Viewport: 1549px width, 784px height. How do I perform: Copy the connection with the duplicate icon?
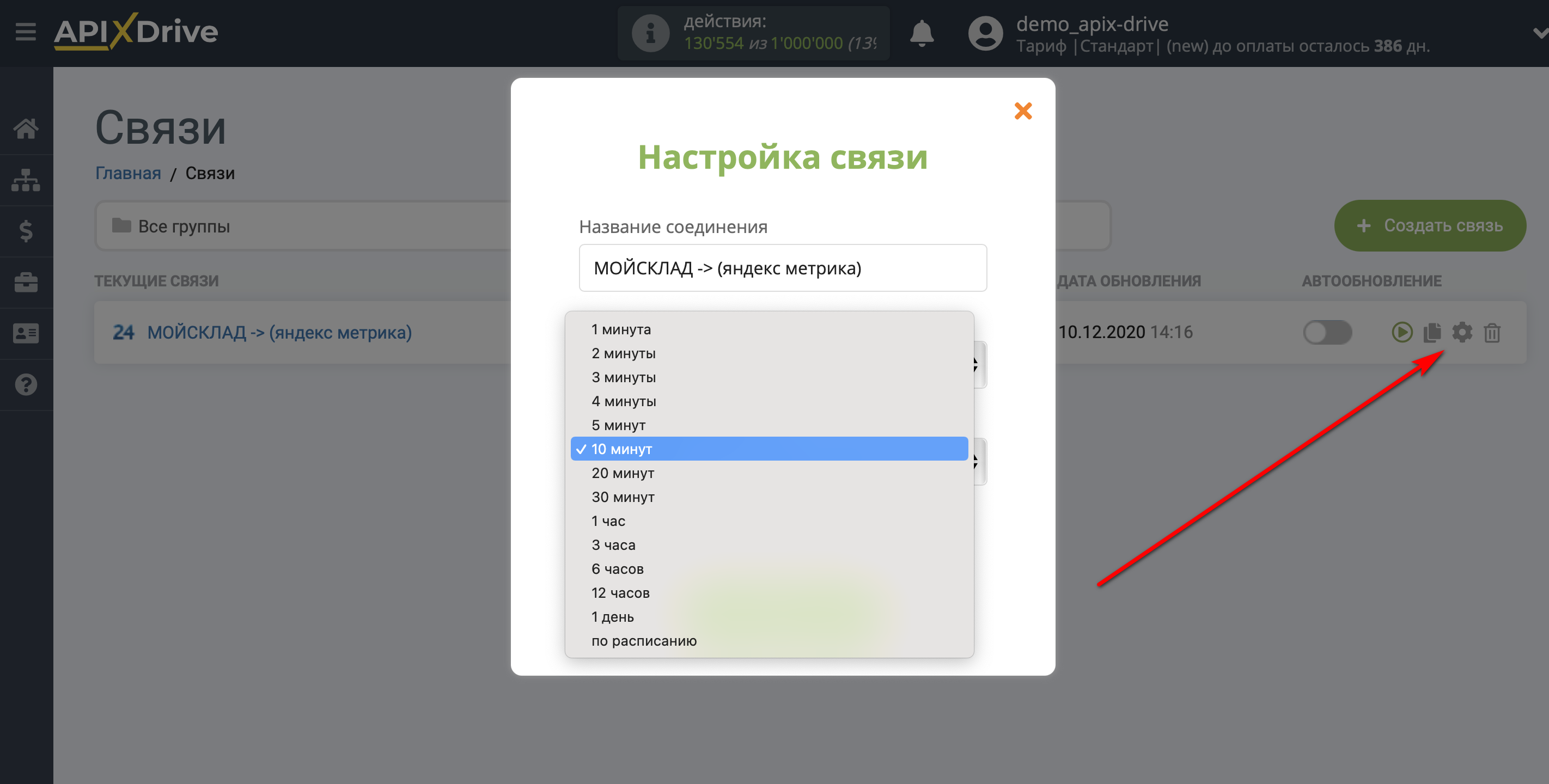(x=1432, y=333)
